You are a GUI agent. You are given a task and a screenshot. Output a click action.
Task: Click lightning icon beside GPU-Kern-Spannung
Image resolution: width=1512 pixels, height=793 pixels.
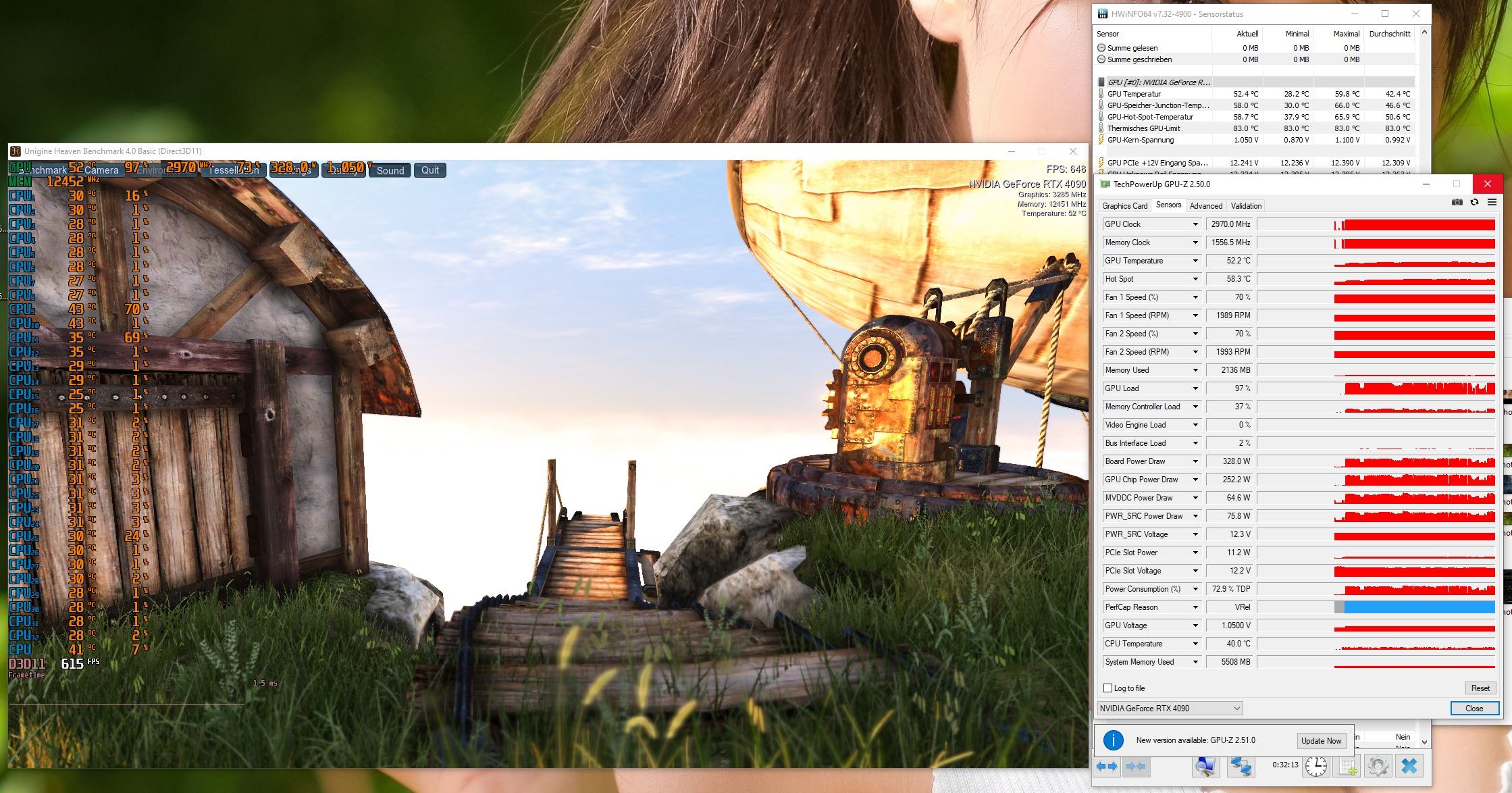[x=1101, y=140]
